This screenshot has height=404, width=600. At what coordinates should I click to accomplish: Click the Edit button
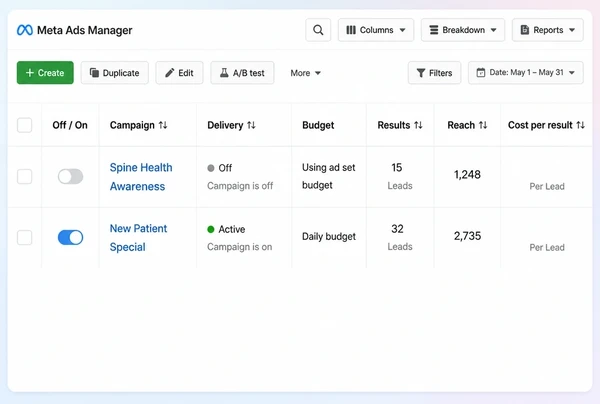pyautogui.click(x=179, y=73)
